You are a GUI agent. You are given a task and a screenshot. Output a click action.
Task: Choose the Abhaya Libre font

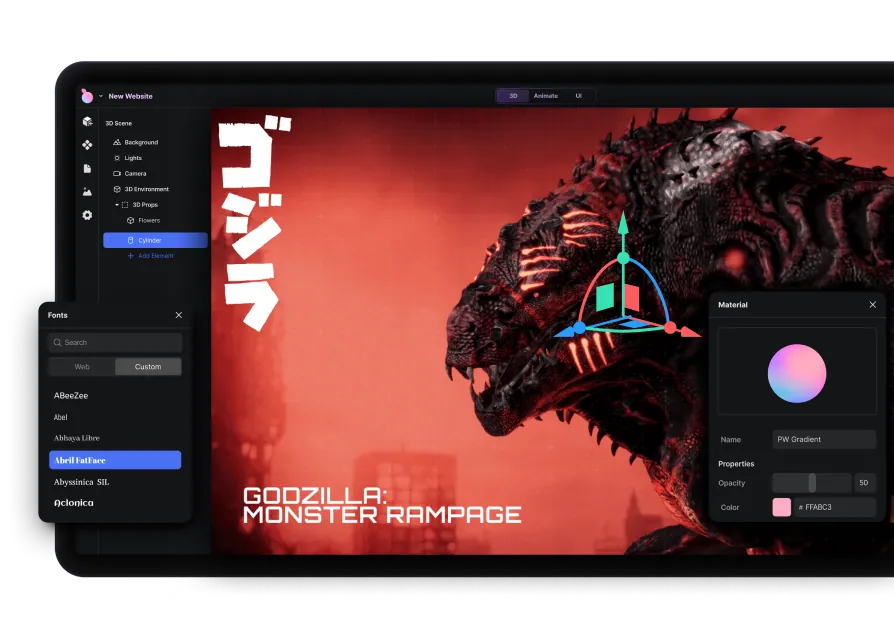[77, 438]
